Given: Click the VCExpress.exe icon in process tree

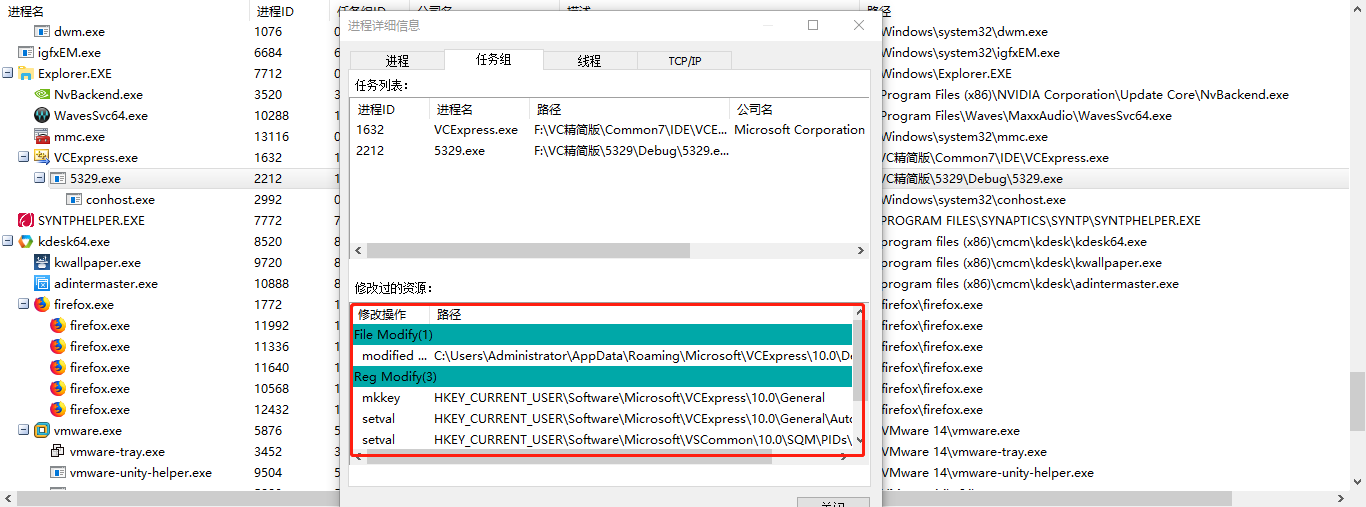Looking at the screenshot, I should tap(41, 158).
